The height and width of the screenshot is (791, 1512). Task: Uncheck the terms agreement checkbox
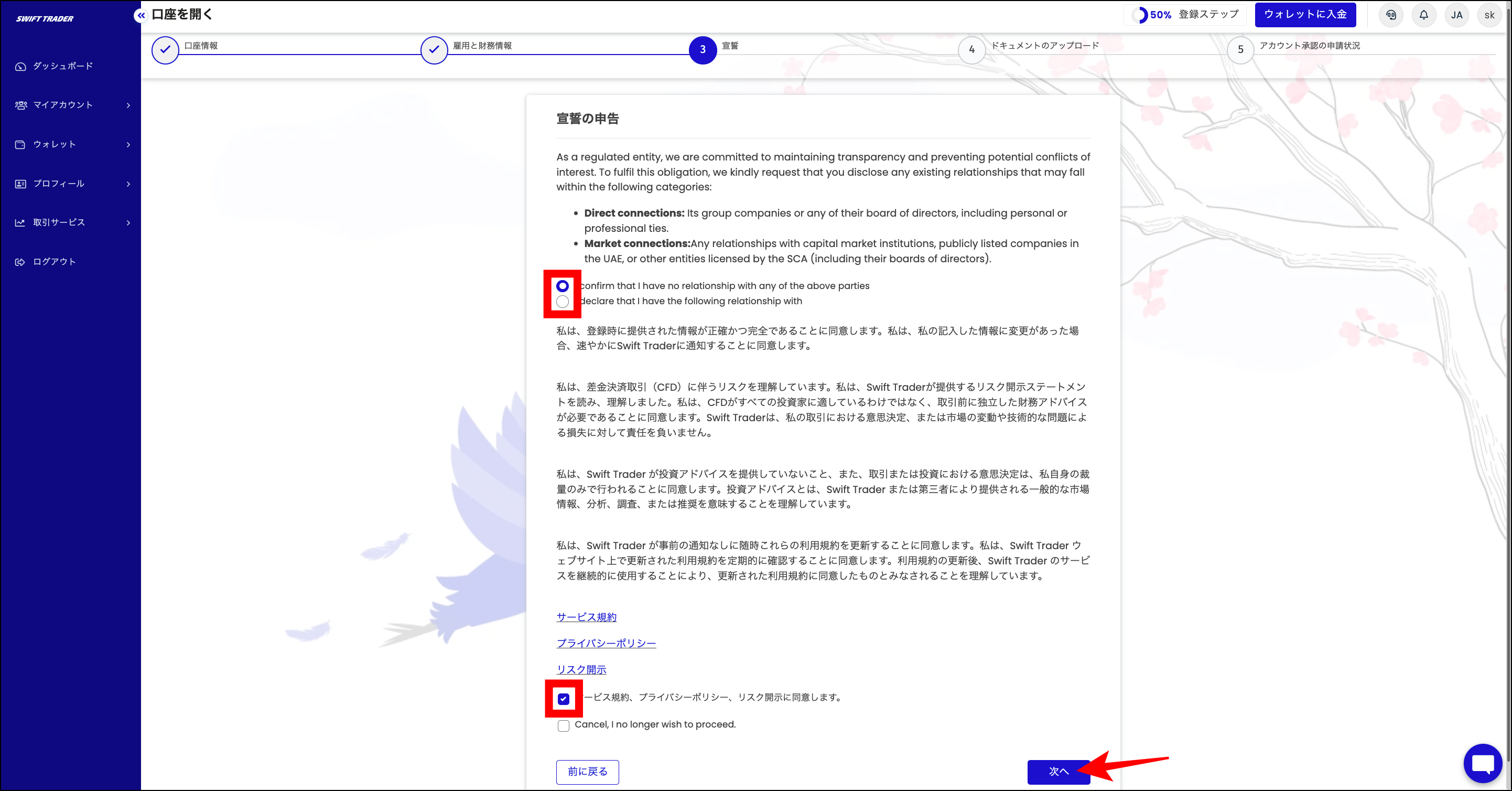[564, 699]
